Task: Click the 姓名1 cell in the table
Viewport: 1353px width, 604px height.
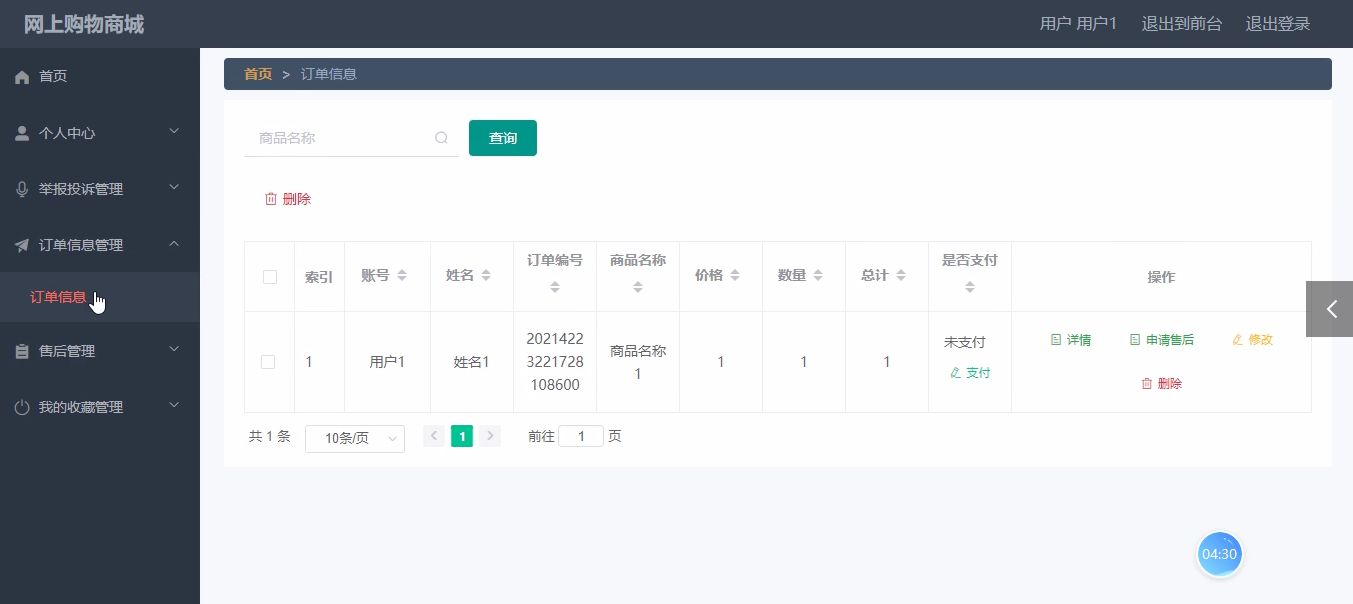Action: (x=472, y=362)
